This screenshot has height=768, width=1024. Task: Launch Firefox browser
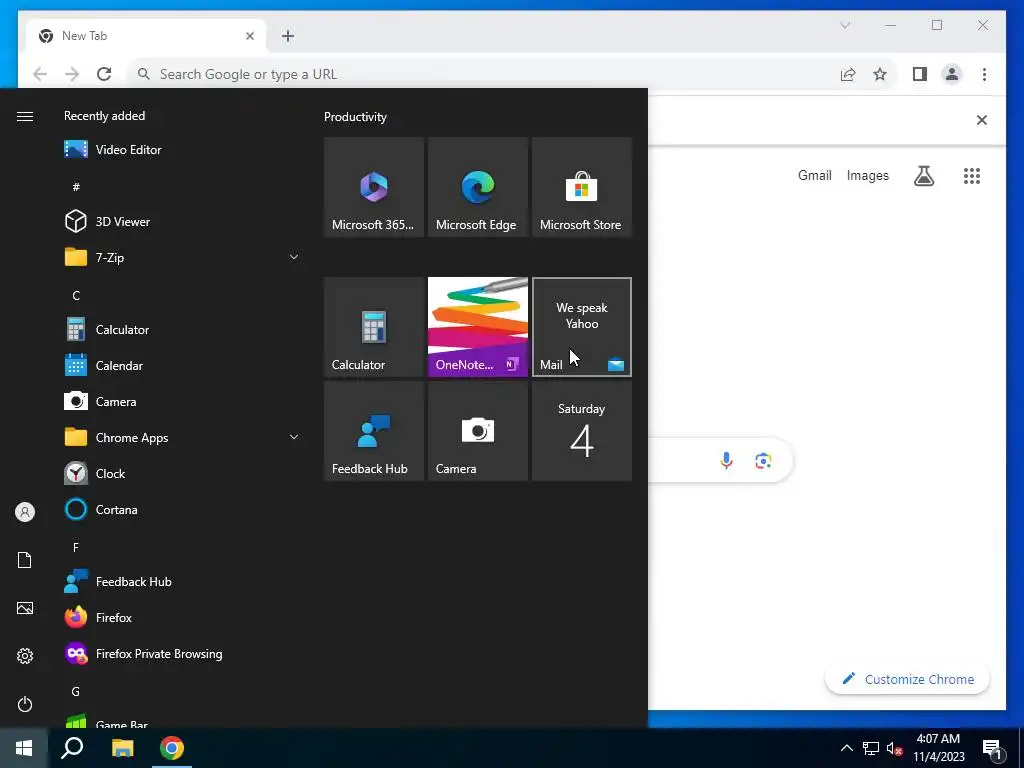click(181, 618)
